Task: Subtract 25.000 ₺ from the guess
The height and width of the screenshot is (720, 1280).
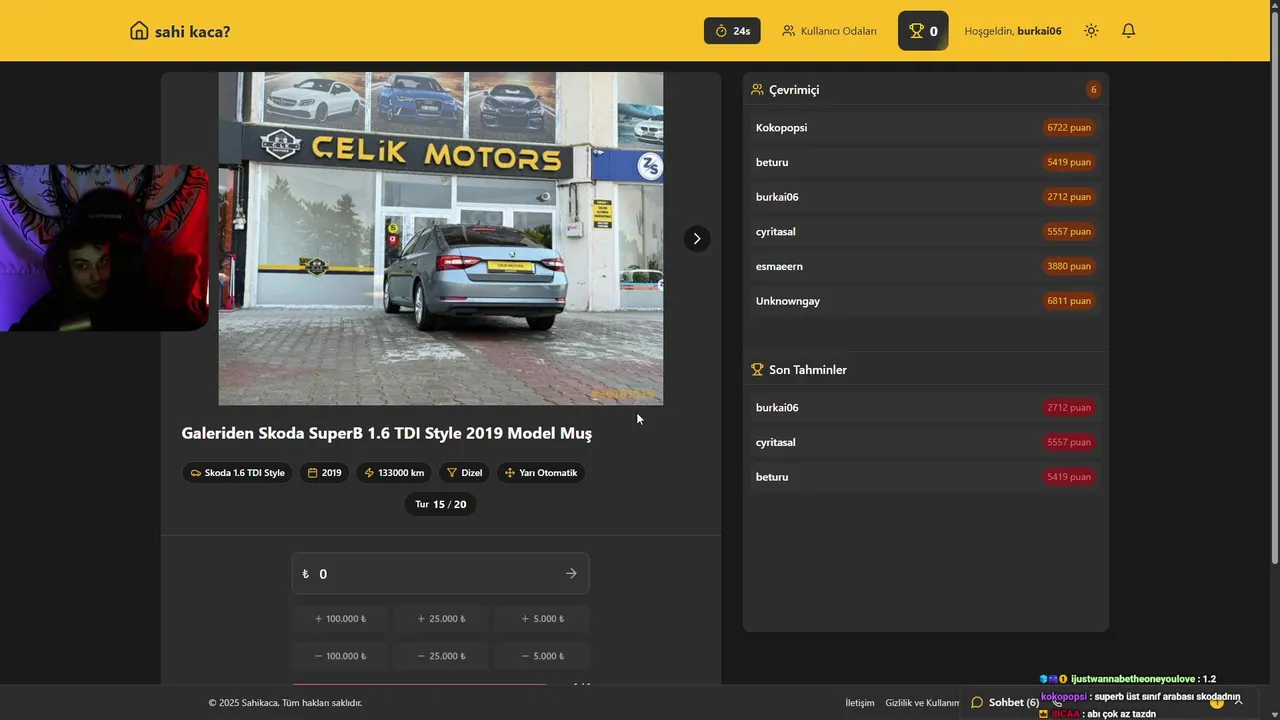Action: tap(441, 656)
